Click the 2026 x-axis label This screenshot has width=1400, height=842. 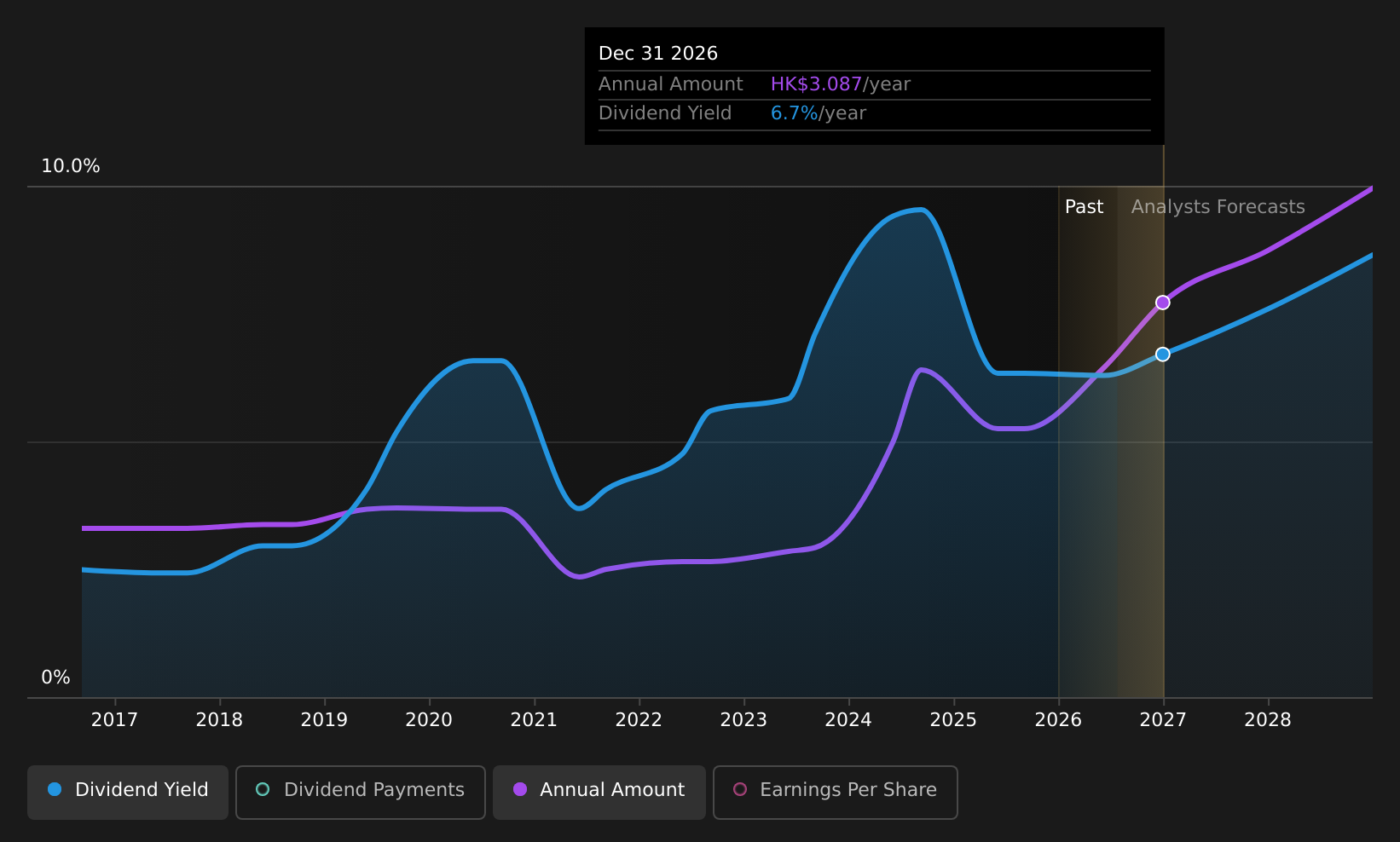click(1058, 720)
